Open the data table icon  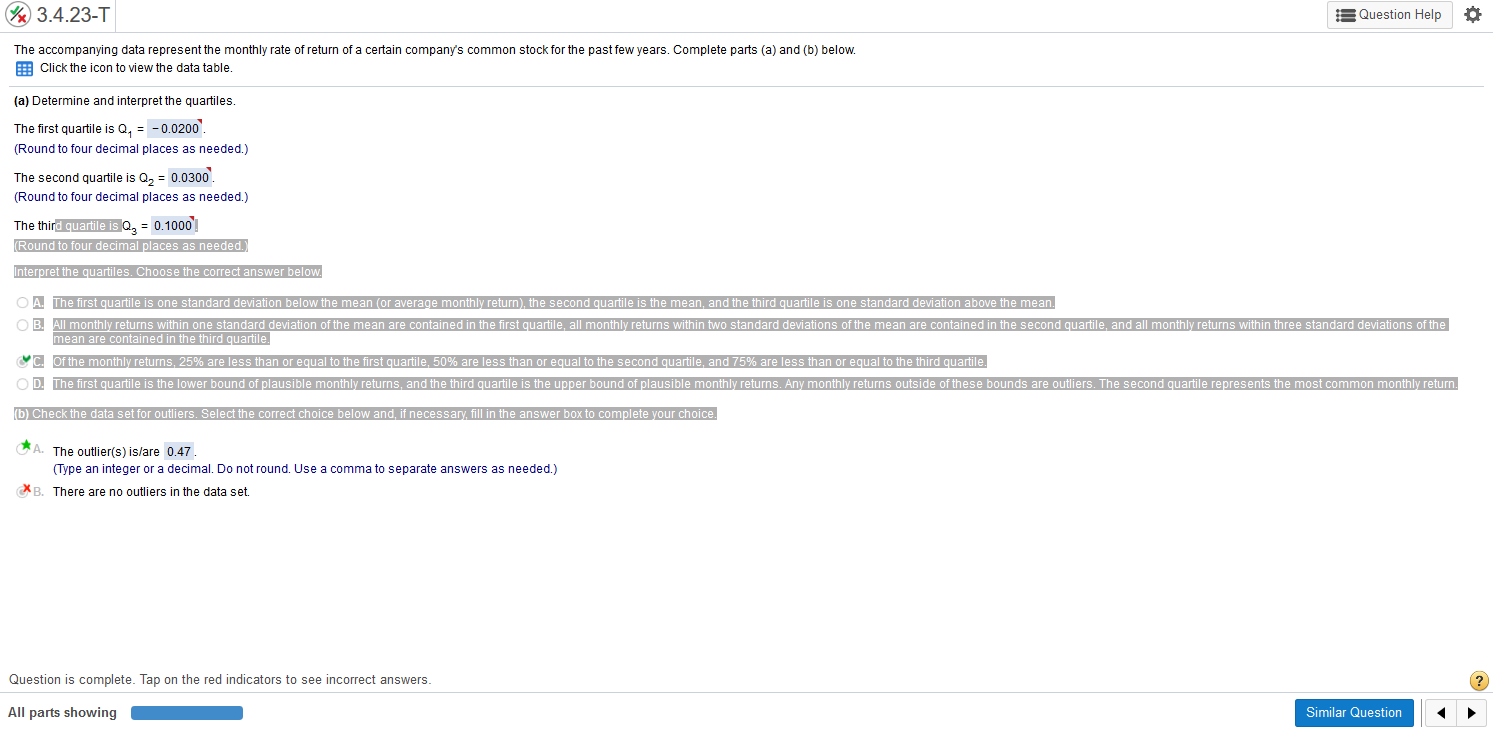pyautogui.click(x=24, y=68)
